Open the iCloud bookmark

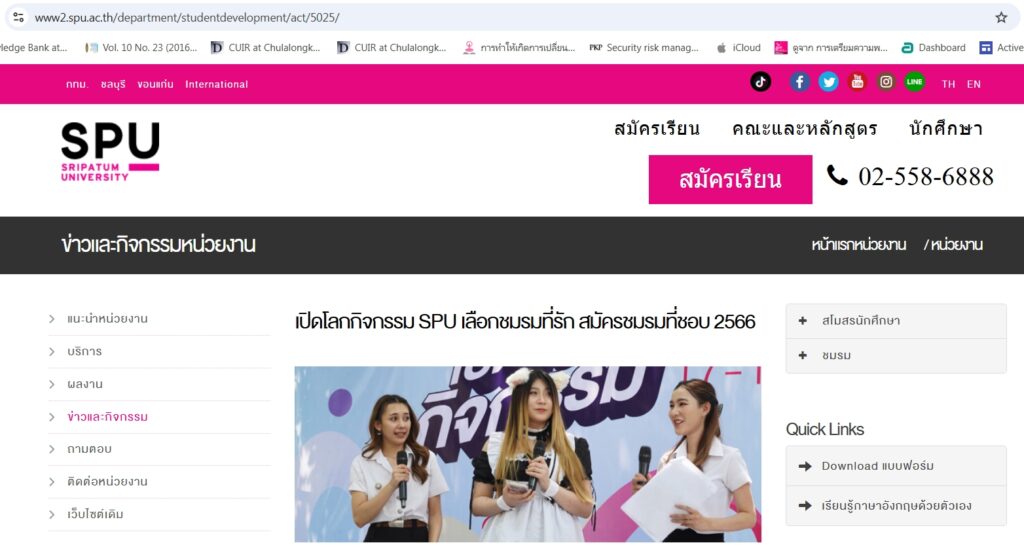pyautogui.click(x=739, y=48)
